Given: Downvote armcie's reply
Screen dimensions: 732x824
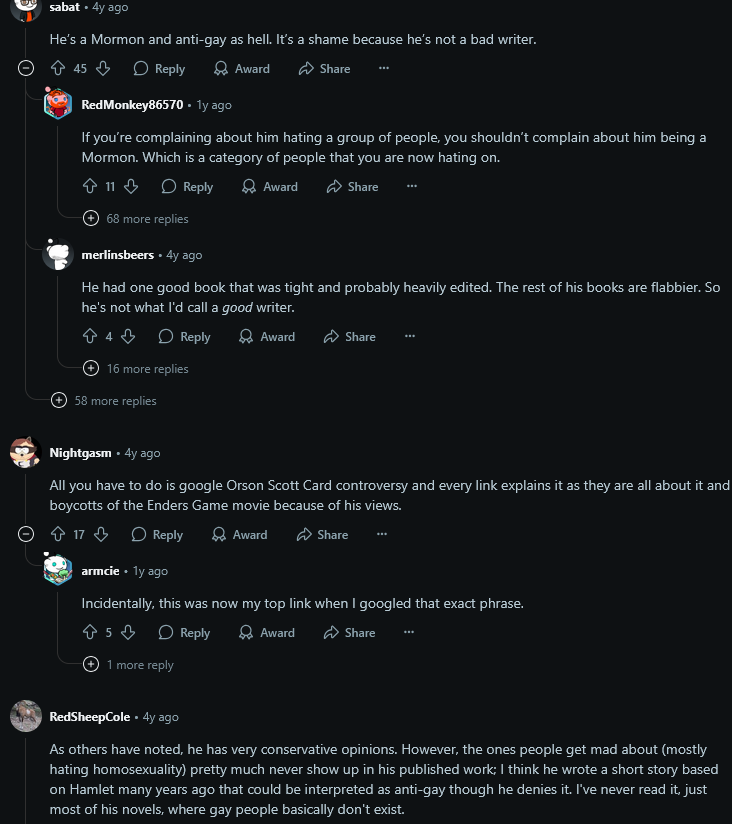Looking at the screenshot, I should (x=129, y=633).
